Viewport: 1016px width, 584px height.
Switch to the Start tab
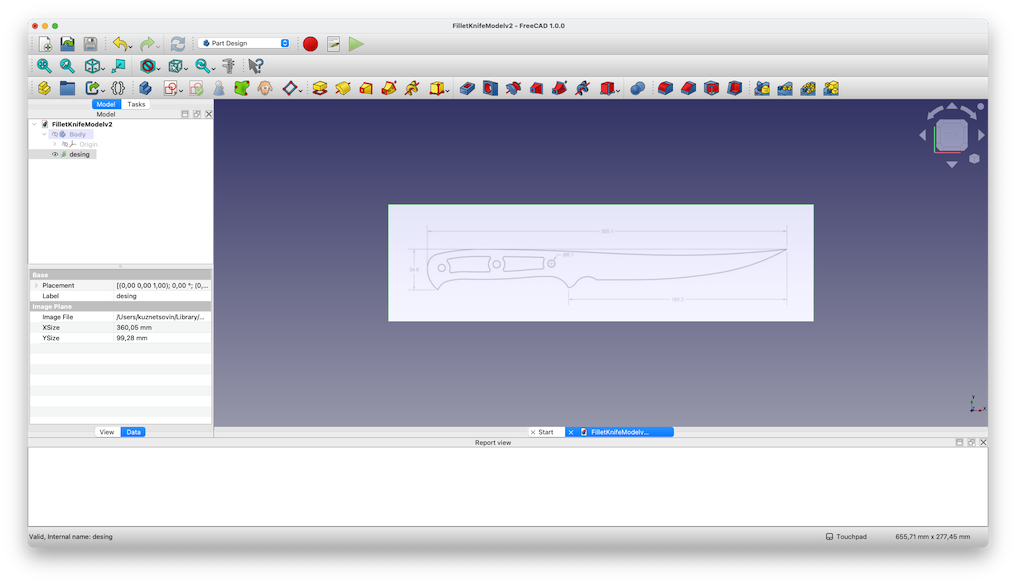coord(545,432)
